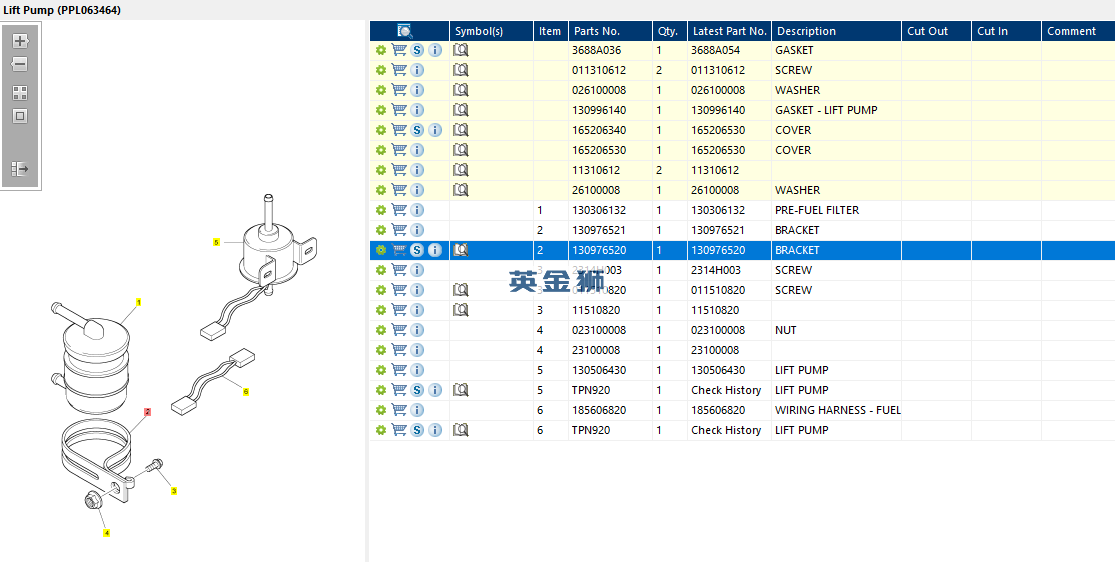Select callout 4 below the nut
The width and height of the screenshot is (1115, 562).
point(107,532)
